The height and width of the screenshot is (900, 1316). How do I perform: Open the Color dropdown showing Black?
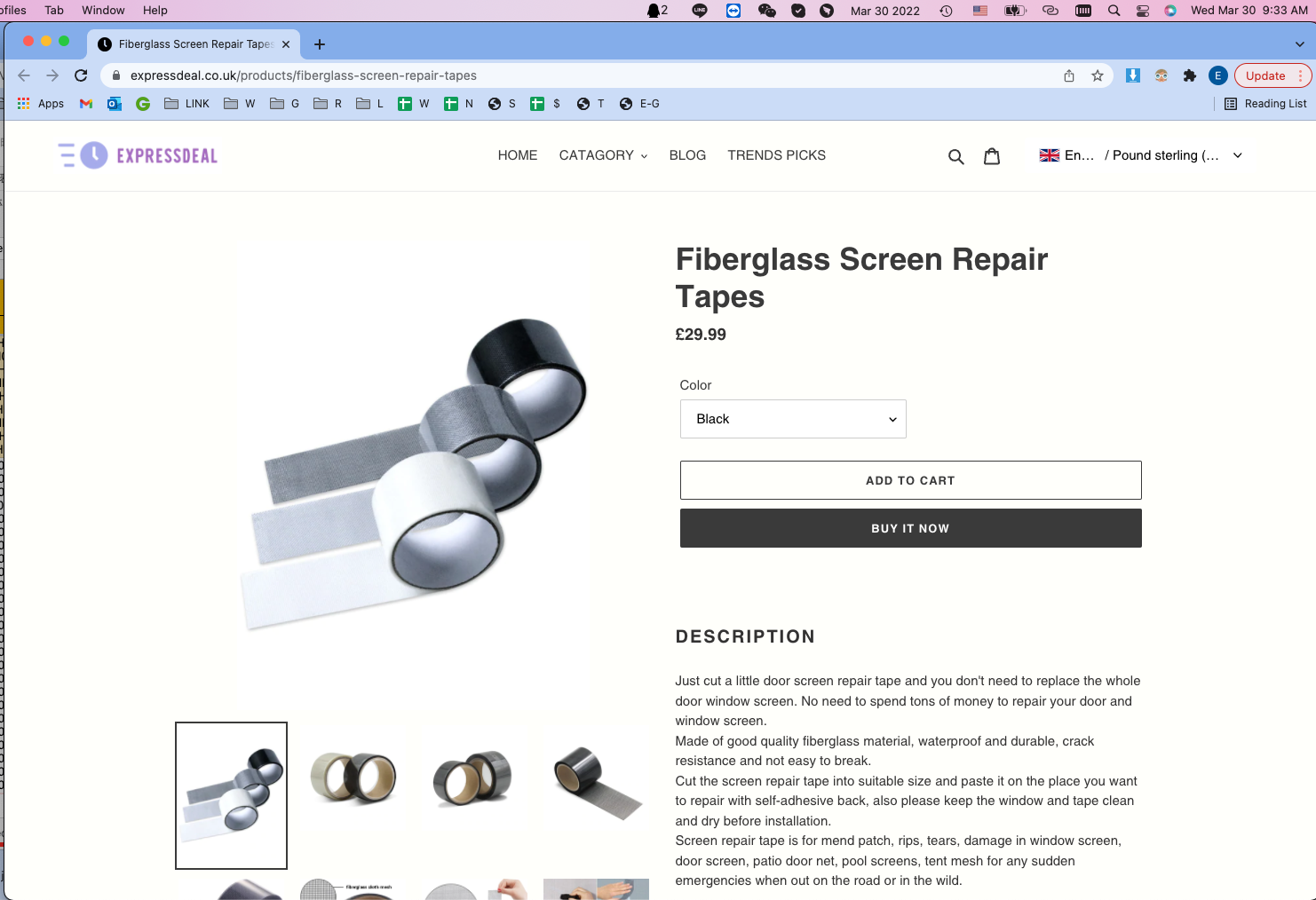pyautogui.click(x=793, y=419)
